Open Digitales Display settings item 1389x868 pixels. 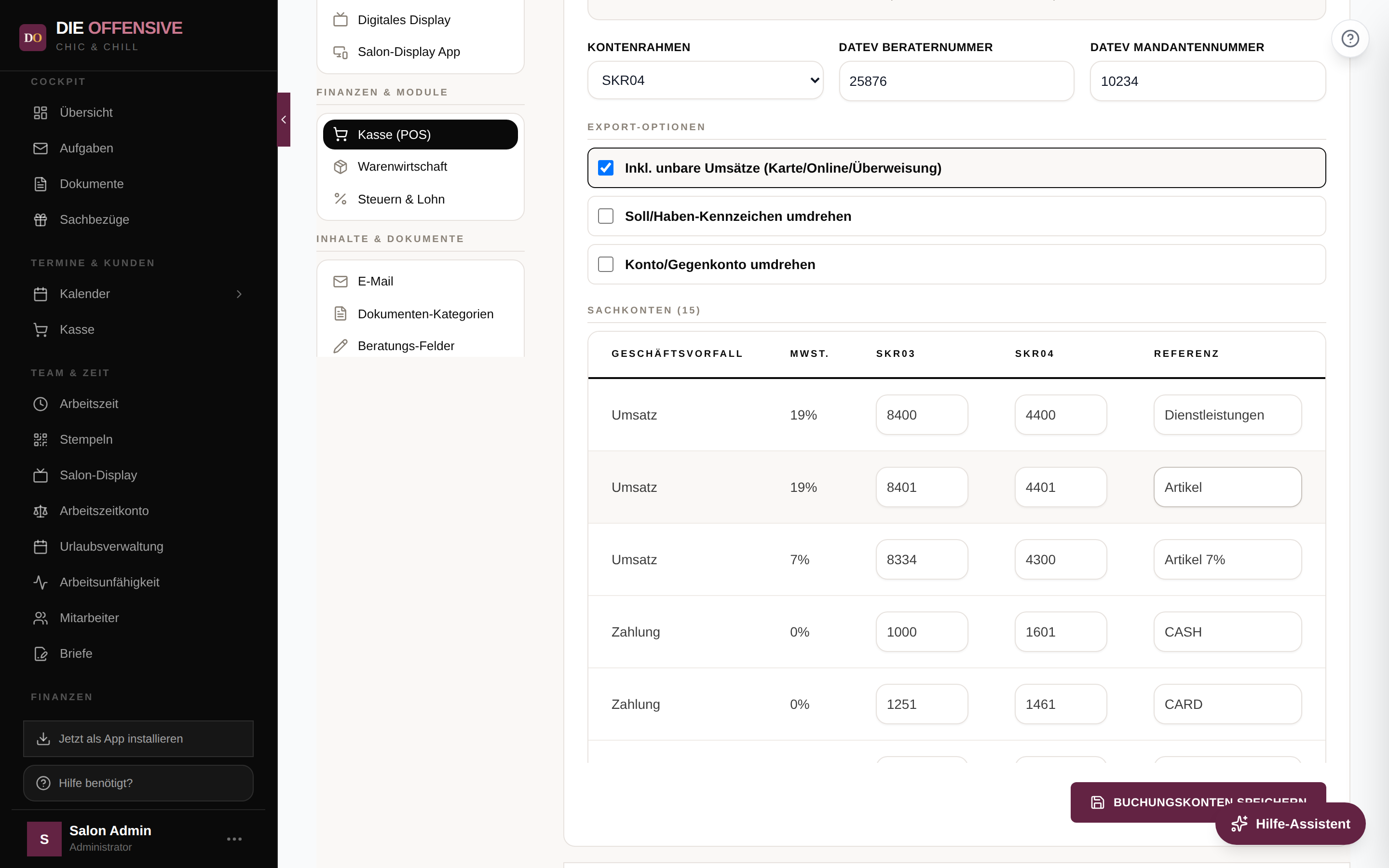(x=420, y=19)
